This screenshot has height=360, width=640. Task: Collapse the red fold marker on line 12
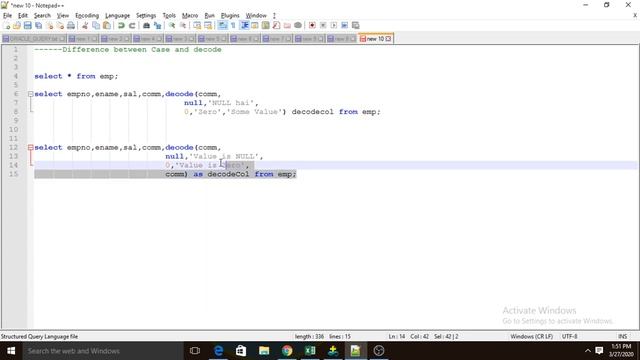[31, 147]
